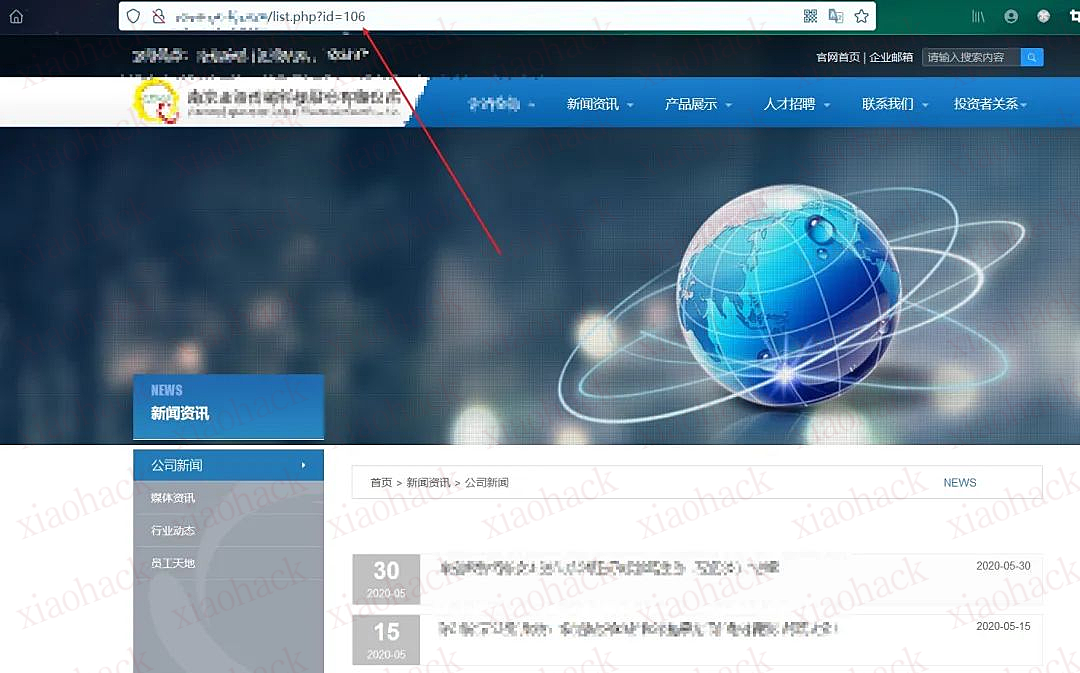Toggle the 公司新闻 sidebar item

(228, 464)
